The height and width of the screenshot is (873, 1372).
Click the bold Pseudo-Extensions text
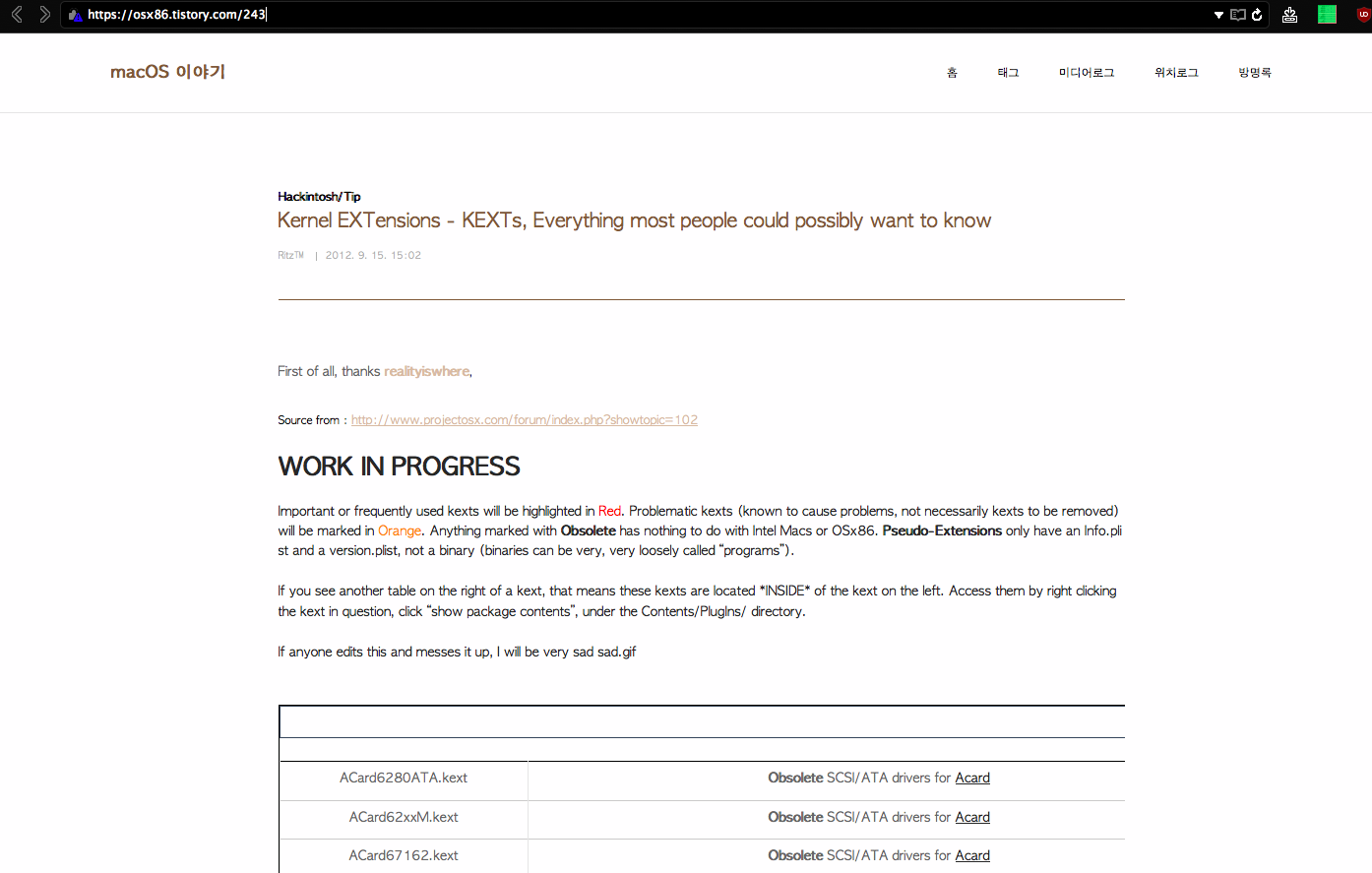(942, 530)
